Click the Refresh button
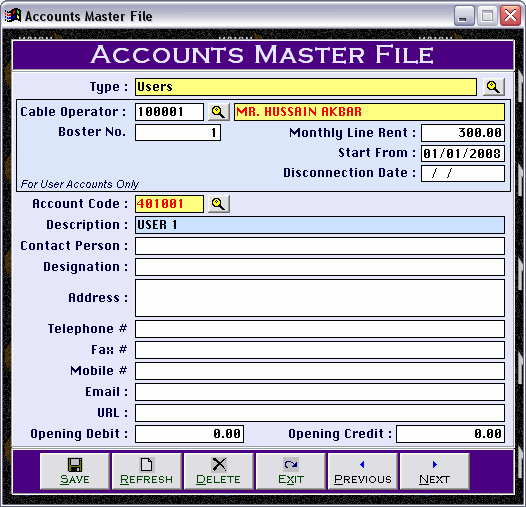This screenshot has width=526, height=507. [147, 471]
